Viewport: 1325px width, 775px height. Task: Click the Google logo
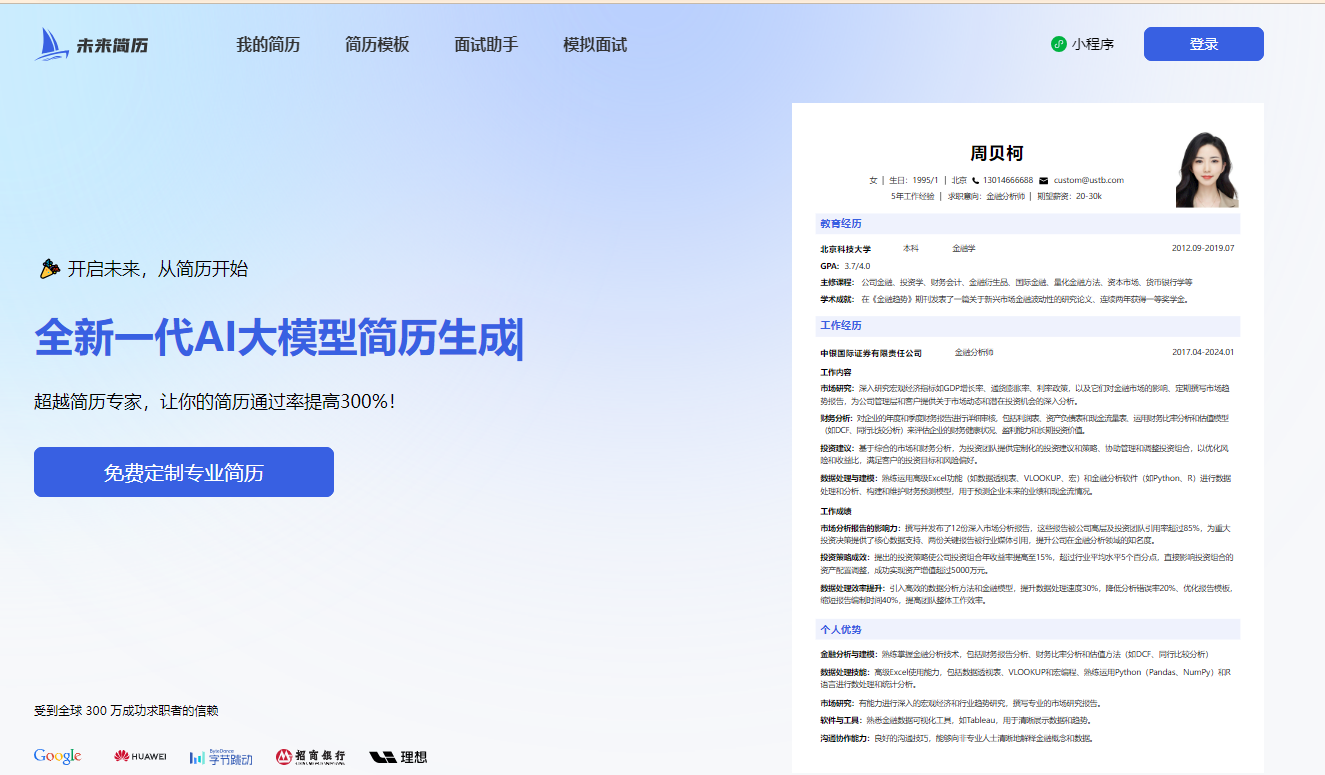click(57, 757)
